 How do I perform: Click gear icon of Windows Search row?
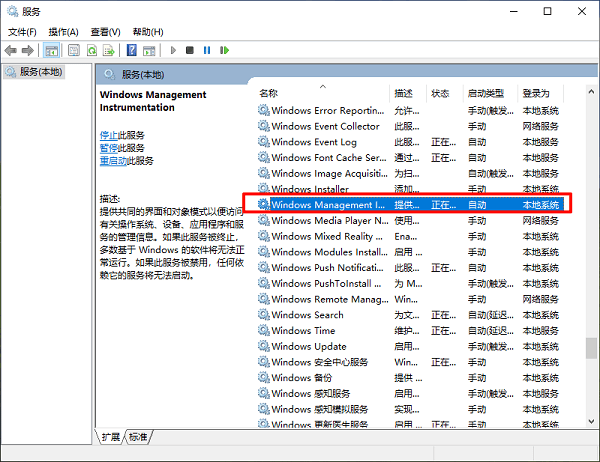264,315
